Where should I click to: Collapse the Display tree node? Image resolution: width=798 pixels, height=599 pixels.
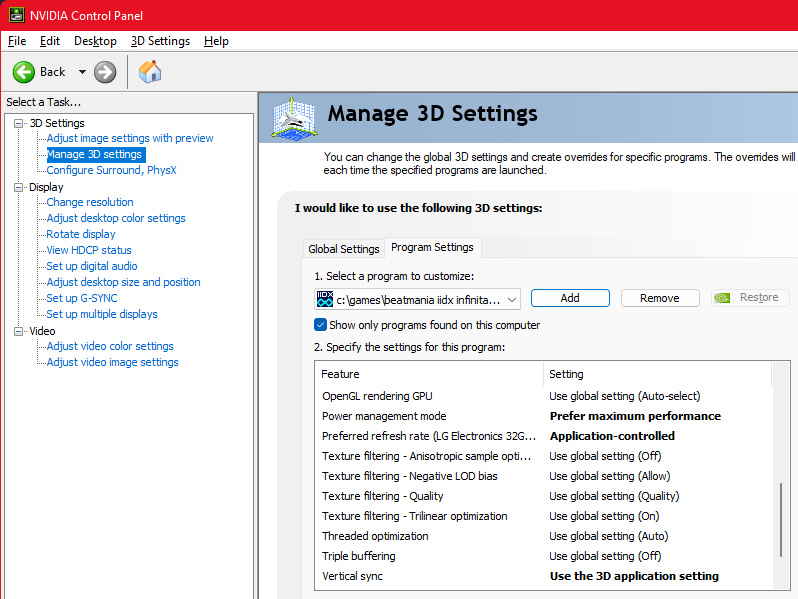[x=19, y=187]
